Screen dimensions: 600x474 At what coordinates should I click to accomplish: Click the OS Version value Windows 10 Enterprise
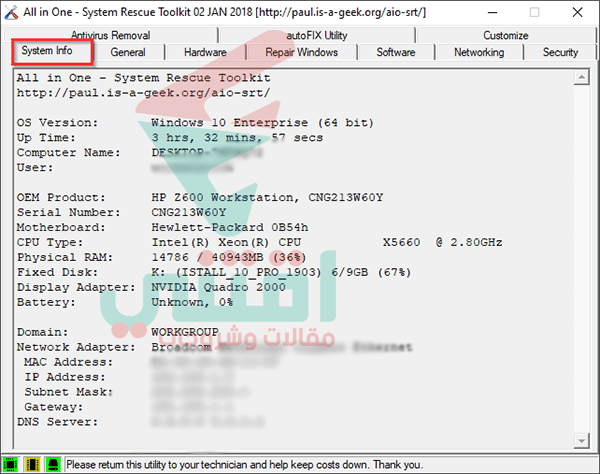pos(262,123)
